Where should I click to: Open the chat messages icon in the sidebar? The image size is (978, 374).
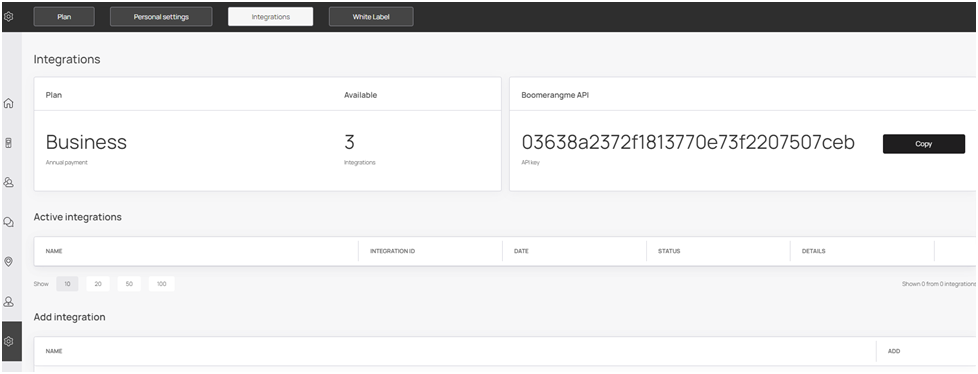tap(9, 222)
